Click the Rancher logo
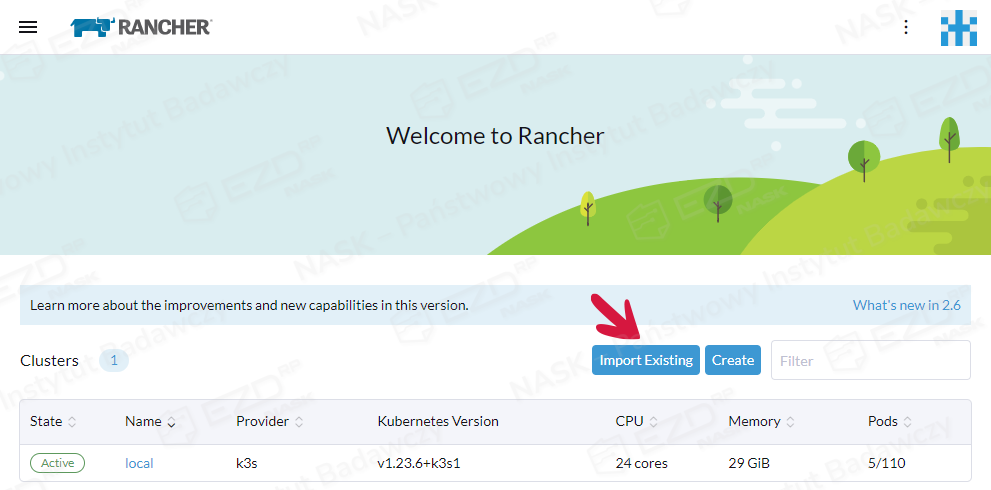991x490 pixels. (141, 27)
